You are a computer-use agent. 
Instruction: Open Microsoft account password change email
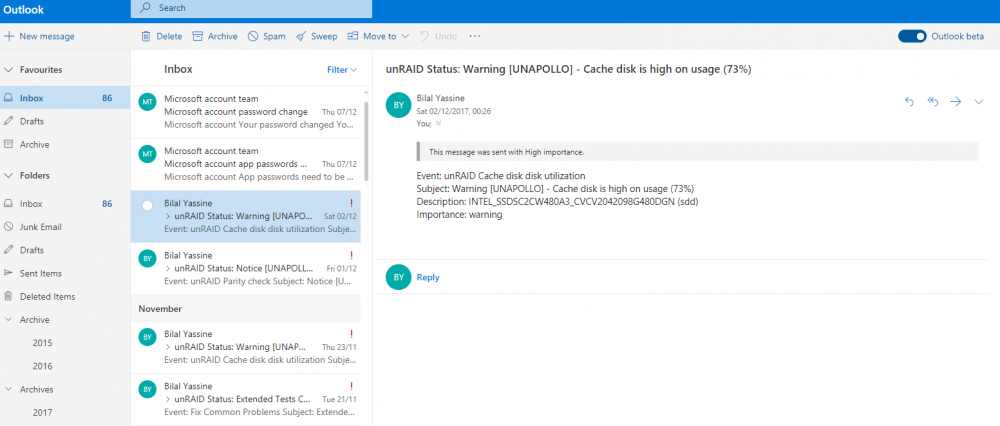coord(246,112)
